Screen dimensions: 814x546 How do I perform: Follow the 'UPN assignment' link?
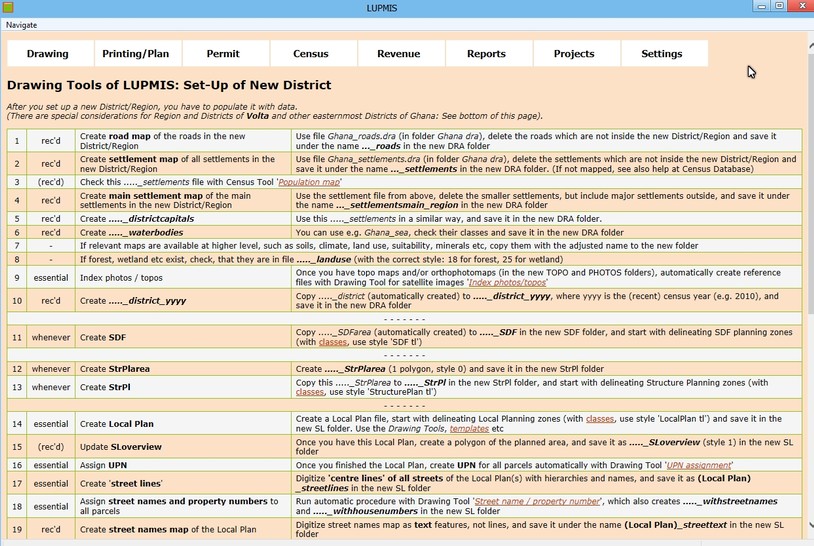pos(698,465)
